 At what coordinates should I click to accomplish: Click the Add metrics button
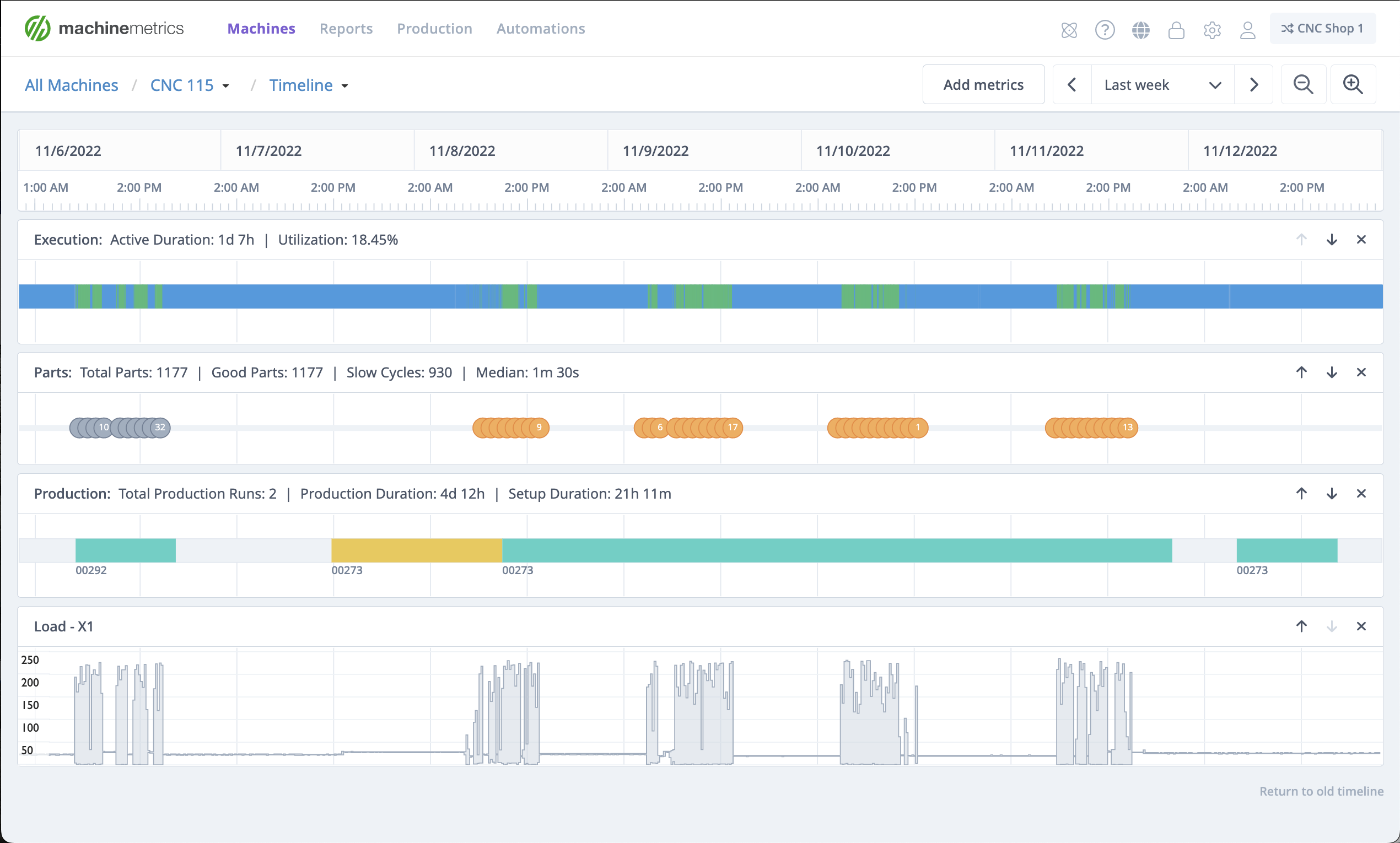pyautogui.click(x=983, y=84)
